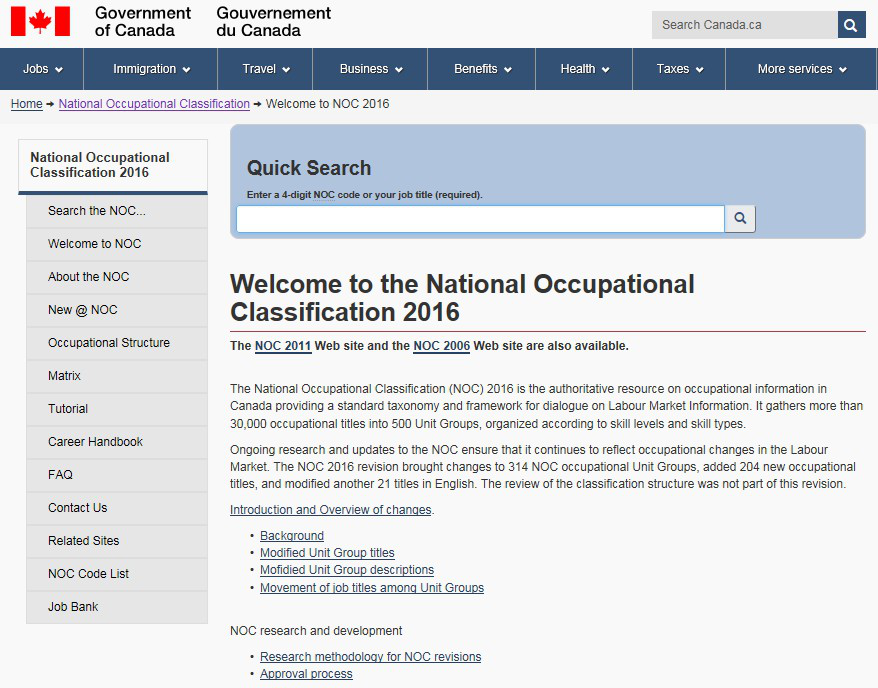Open the Taxes dropdown menu
878x688 pixels.
679,69
